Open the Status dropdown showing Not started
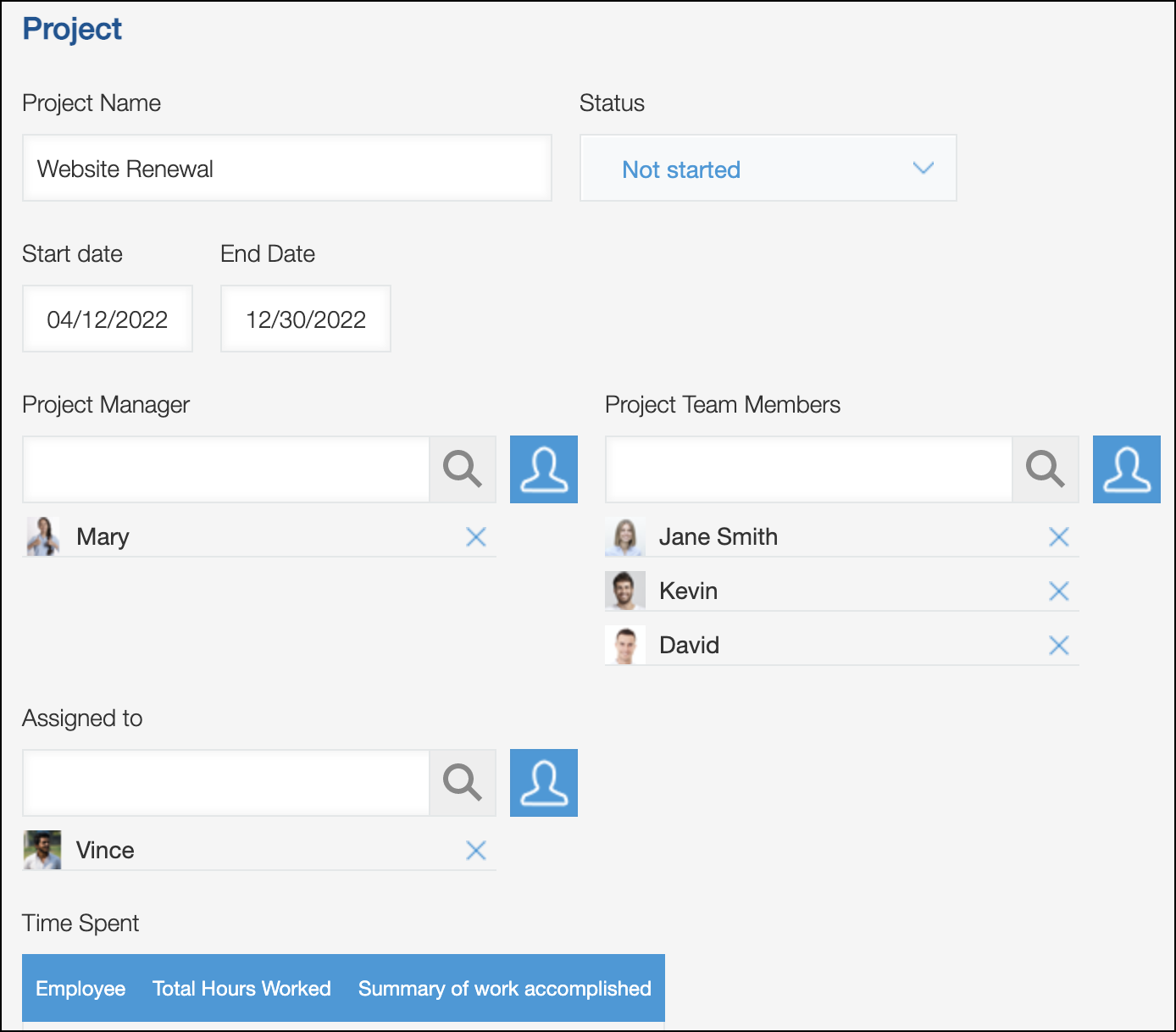The image size is (1176, 1032). (x=768, y=169)
